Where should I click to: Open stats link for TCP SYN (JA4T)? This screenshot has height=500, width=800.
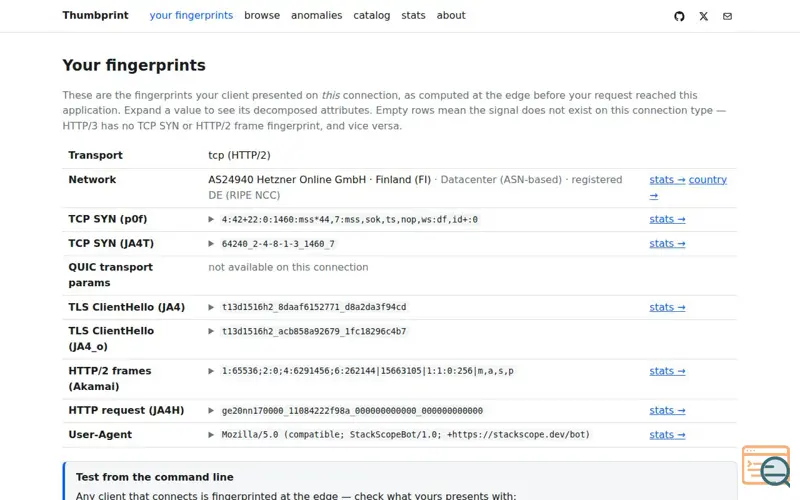667,244
